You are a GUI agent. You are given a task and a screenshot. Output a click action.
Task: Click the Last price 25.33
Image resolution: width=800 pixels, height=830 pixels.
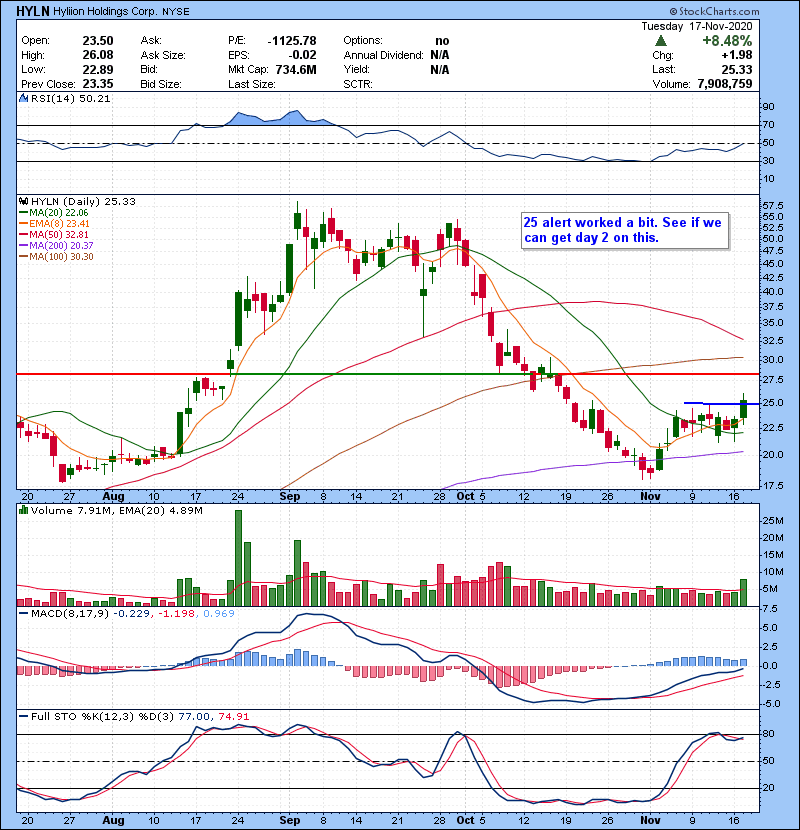coord(736,69)
